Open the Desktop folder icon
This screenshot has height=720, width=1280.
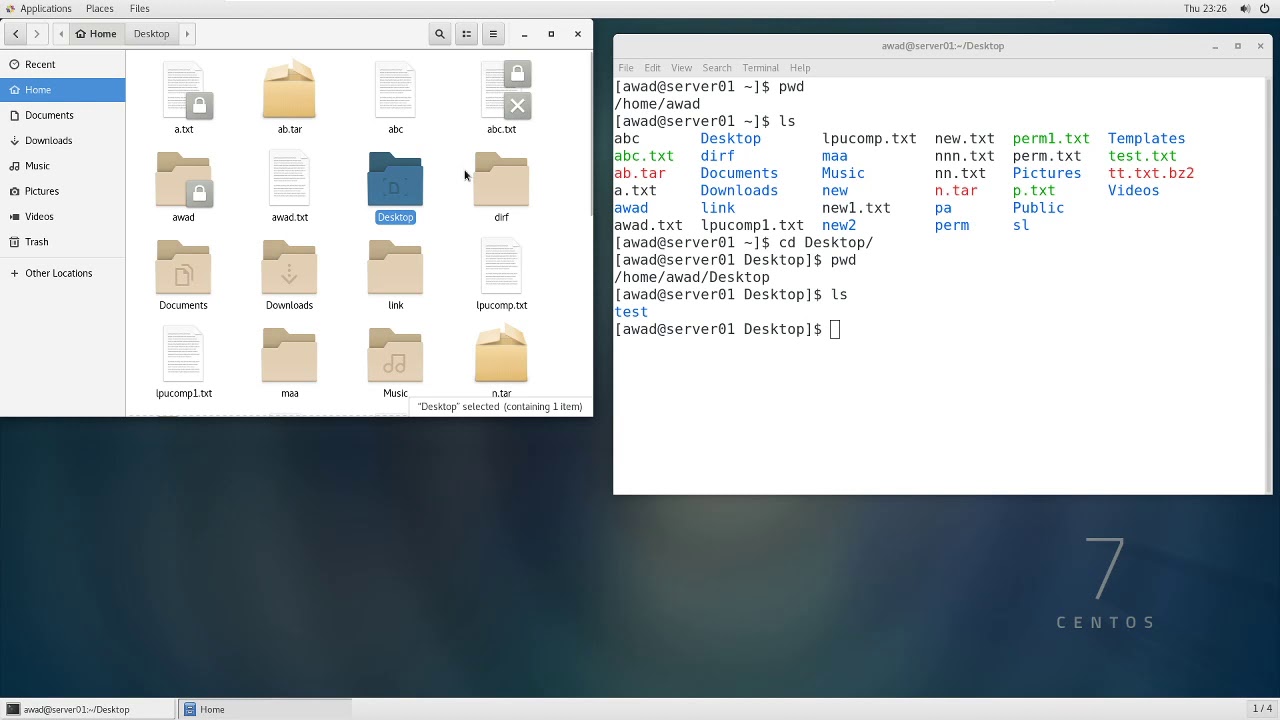tap(395, 180)
